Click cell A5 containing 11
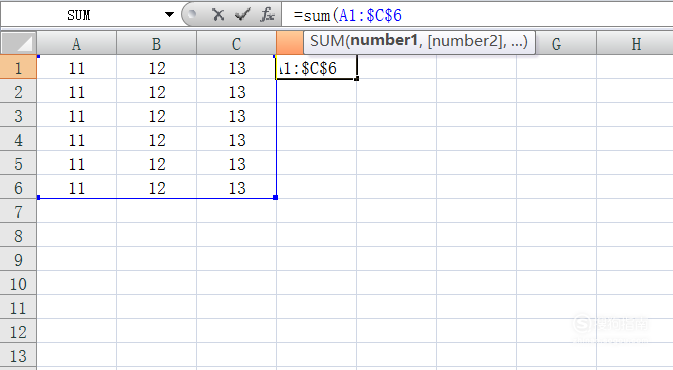673x370 pixels. pyautogui.click(x=76, y=164)
